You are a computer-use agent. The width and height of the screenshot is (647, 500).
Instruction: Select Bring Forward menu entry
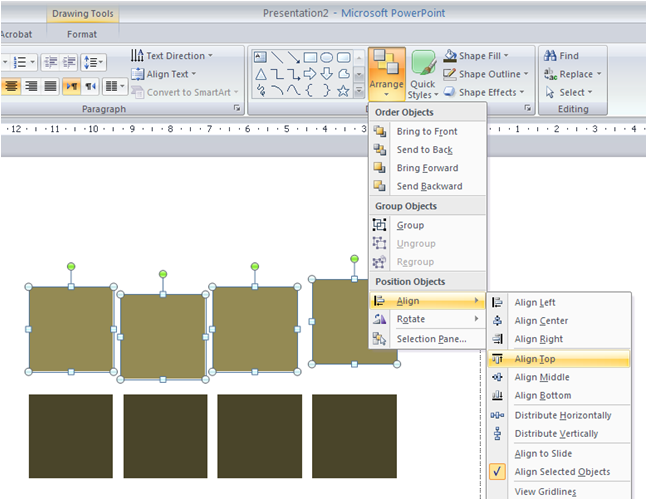click(x=427, y=168)
